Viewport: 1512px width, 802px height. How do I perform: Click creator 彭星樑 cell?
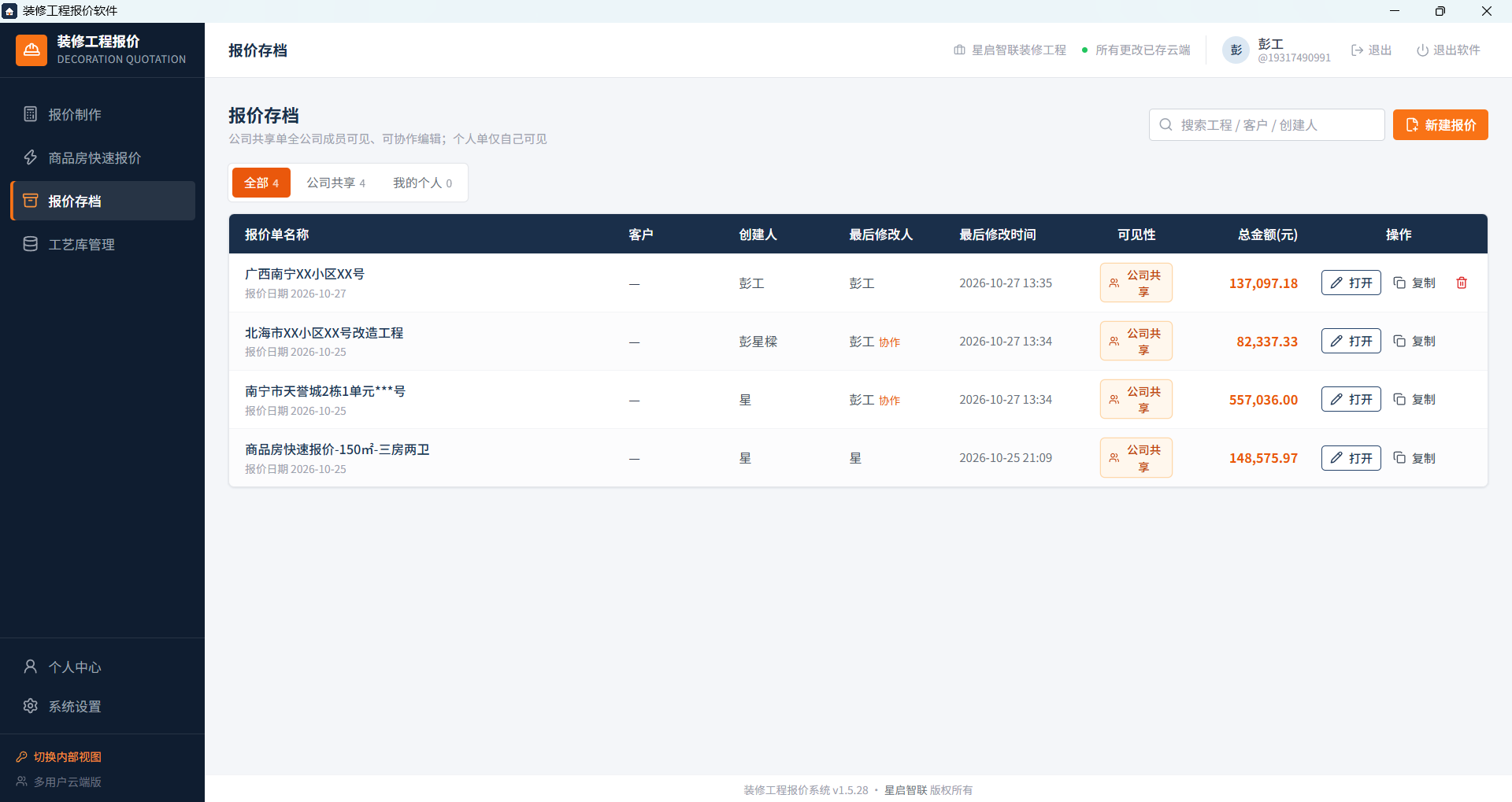click(758, 342)
